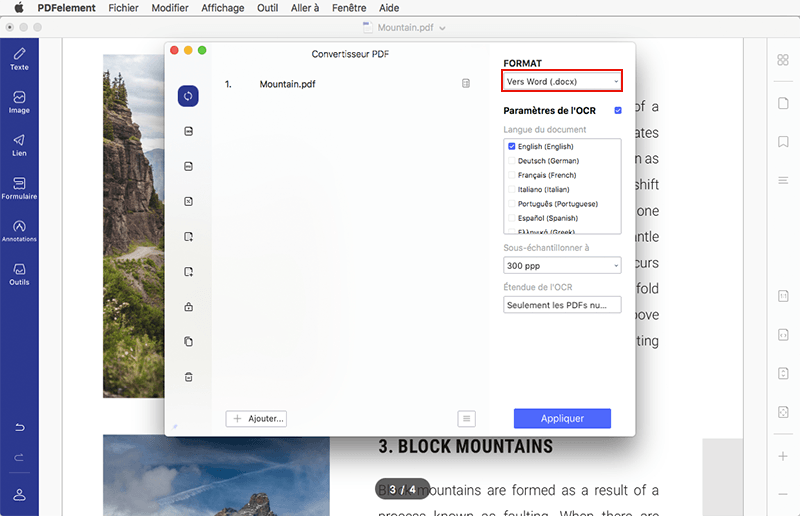Open the Aller à menu

(305, 8)
